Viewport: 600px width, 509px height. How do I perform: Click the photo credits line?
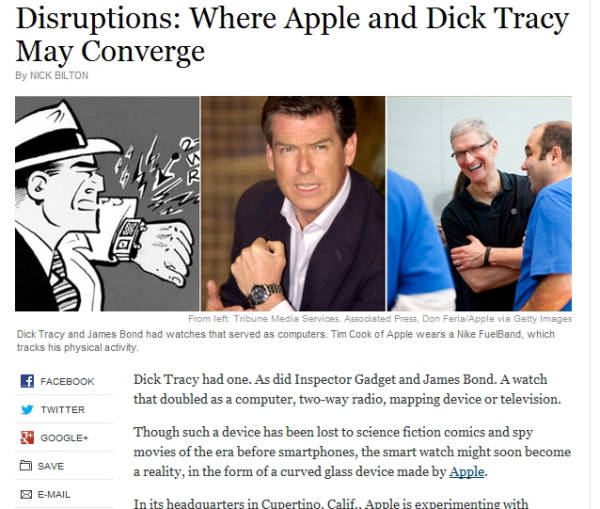tap(380, 318)
